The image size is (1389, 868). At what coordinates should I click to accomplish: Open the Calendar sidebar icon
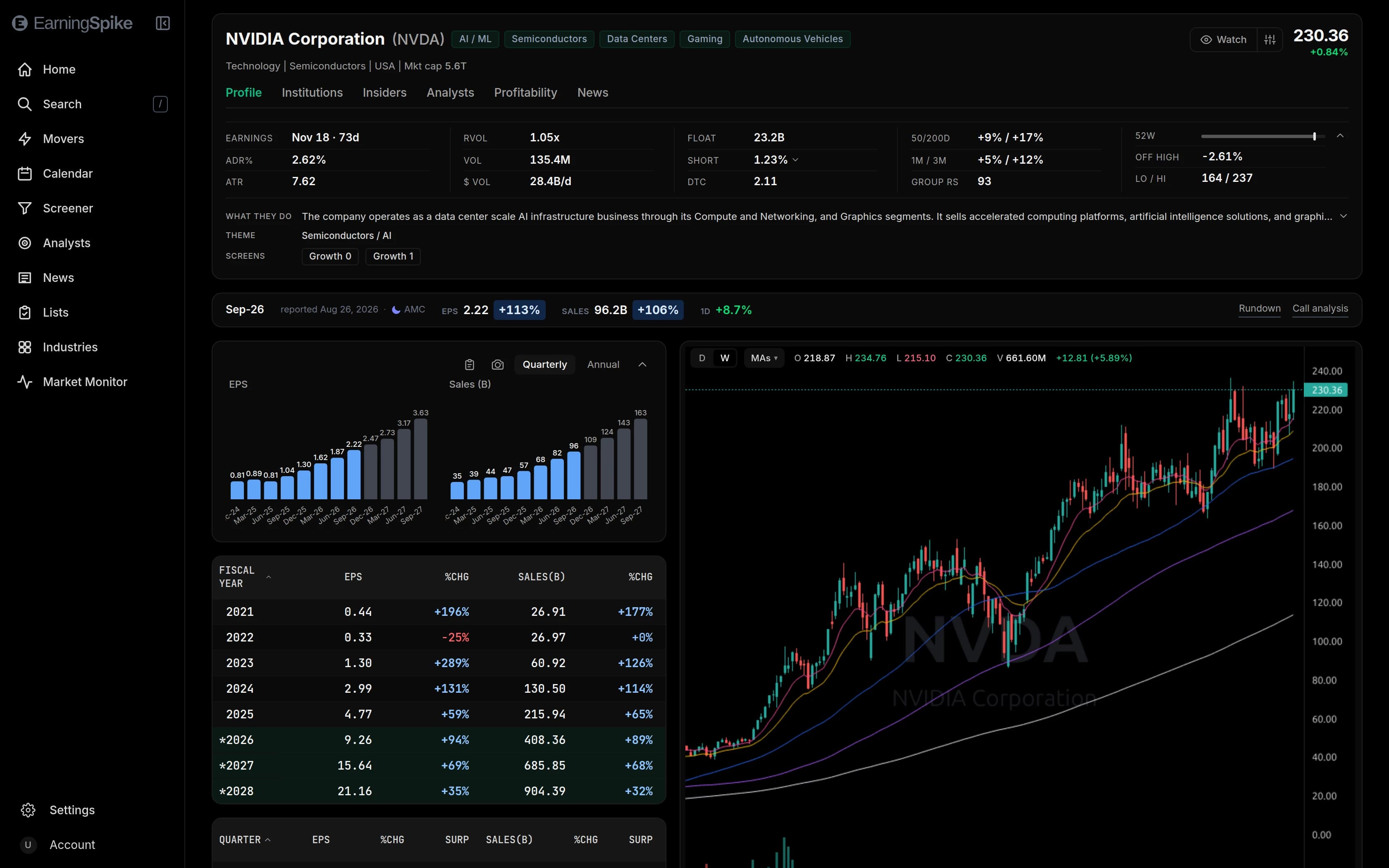click(25, 173)
